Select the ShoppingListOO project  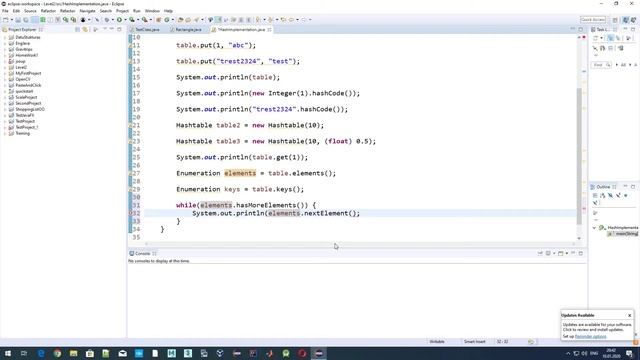pyautogui.click(x=30, y=109)
